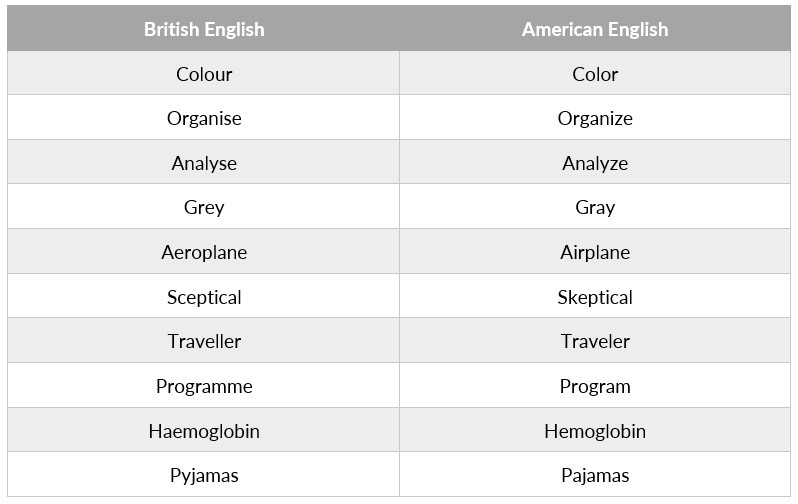
Task: Select the Pyjamas cell
Action: point(204,474)
